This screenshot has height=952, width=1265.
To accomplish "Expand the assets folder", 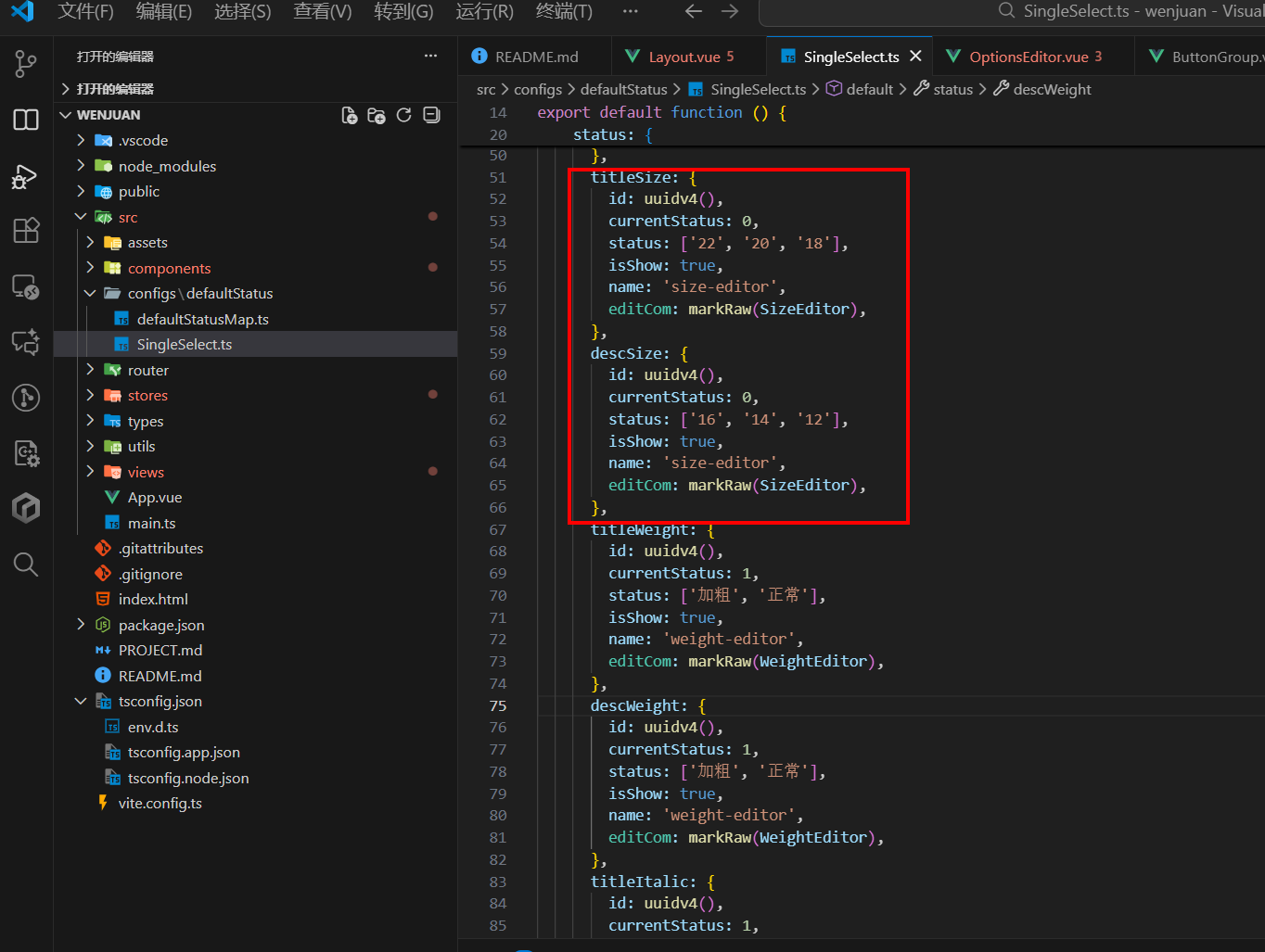I will pyautogui.click(x=90, y=242).
